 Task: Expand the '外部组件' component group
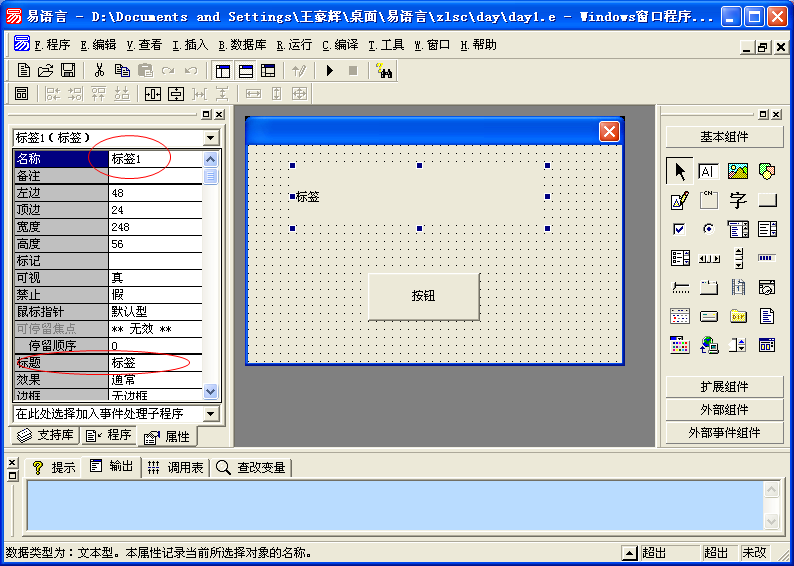pos(724,410)
